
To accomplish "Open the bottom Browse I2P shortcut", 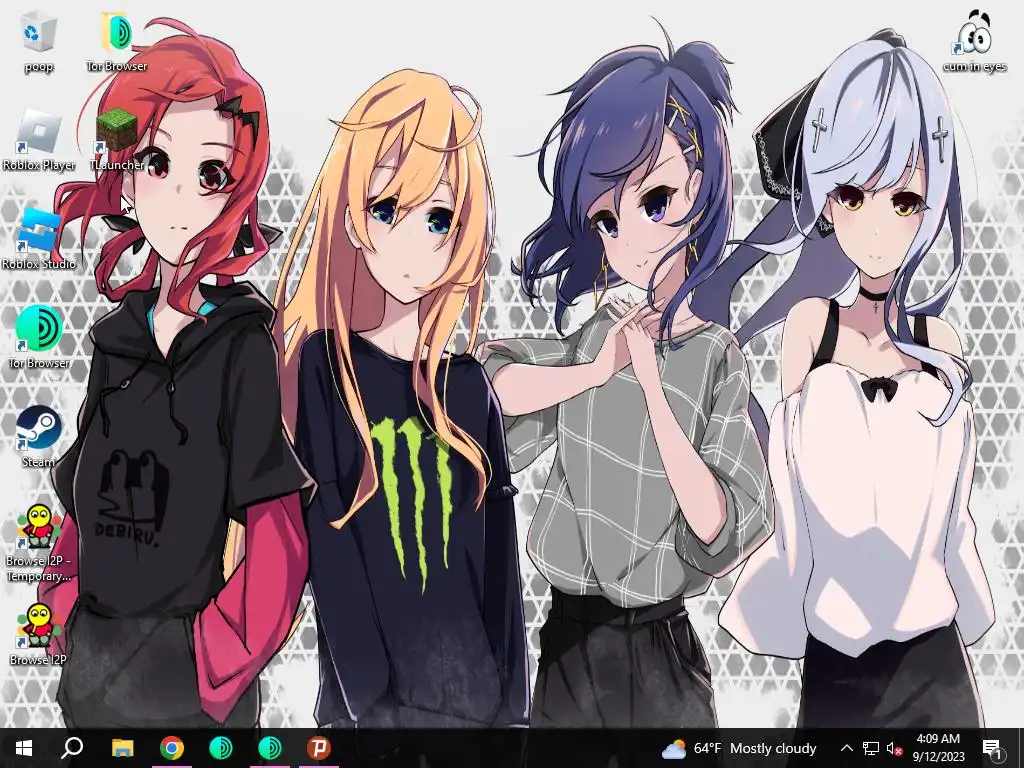I will [39, 634].
